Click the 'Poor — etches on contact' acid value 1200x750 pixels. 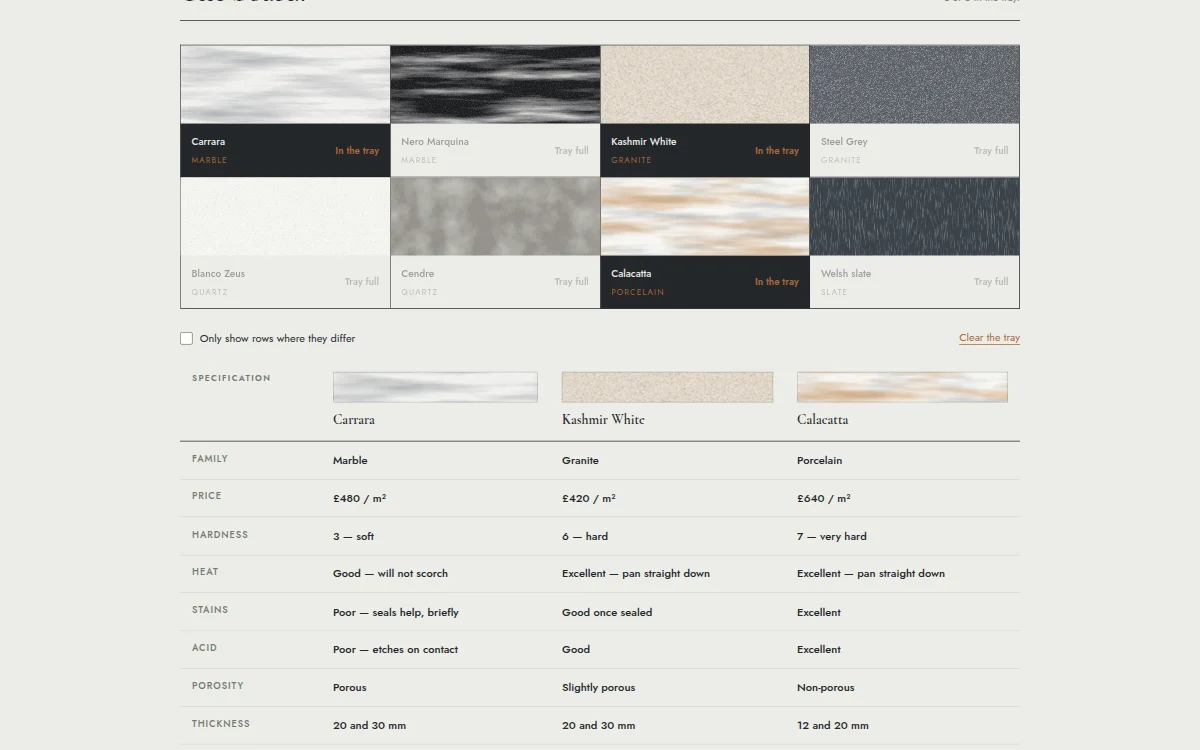[396, 650]
